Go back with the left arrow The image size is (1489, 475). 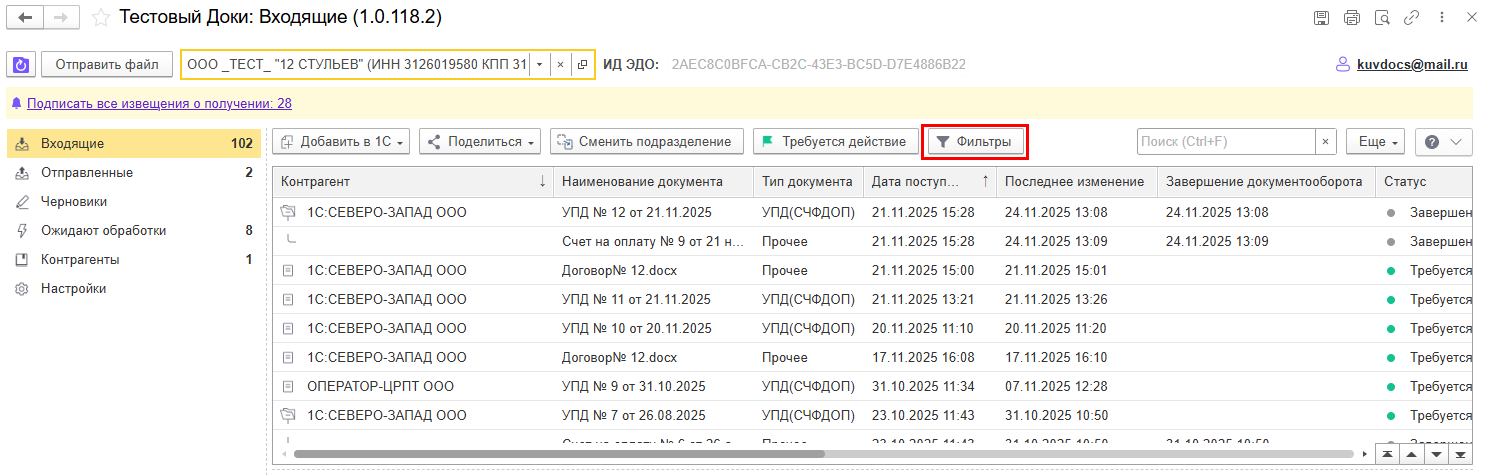click(x=26, y=18)
